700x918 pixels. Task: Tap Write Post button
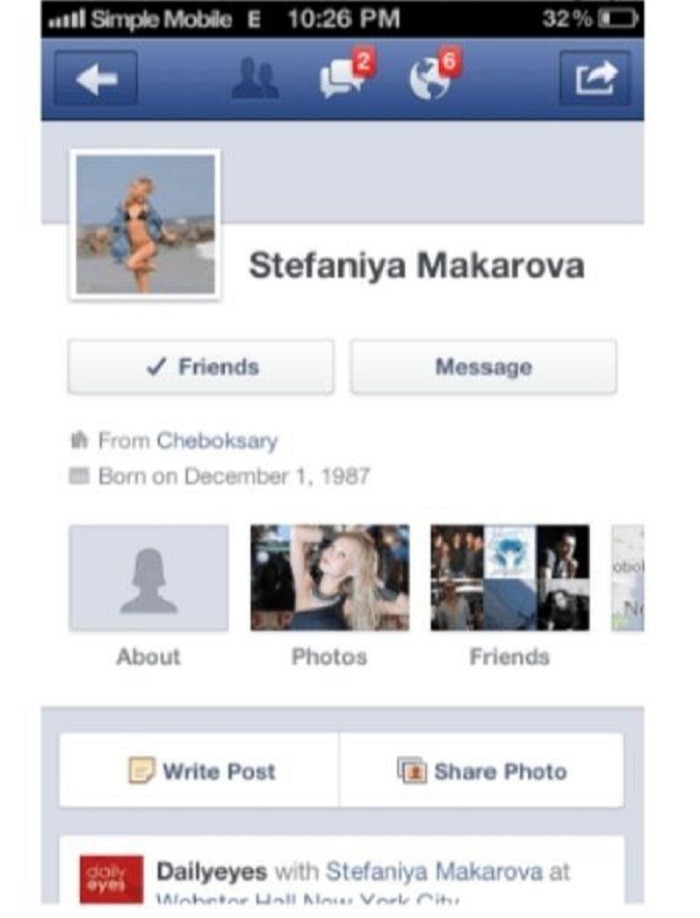pyautogui.click(x=199, y=770)
